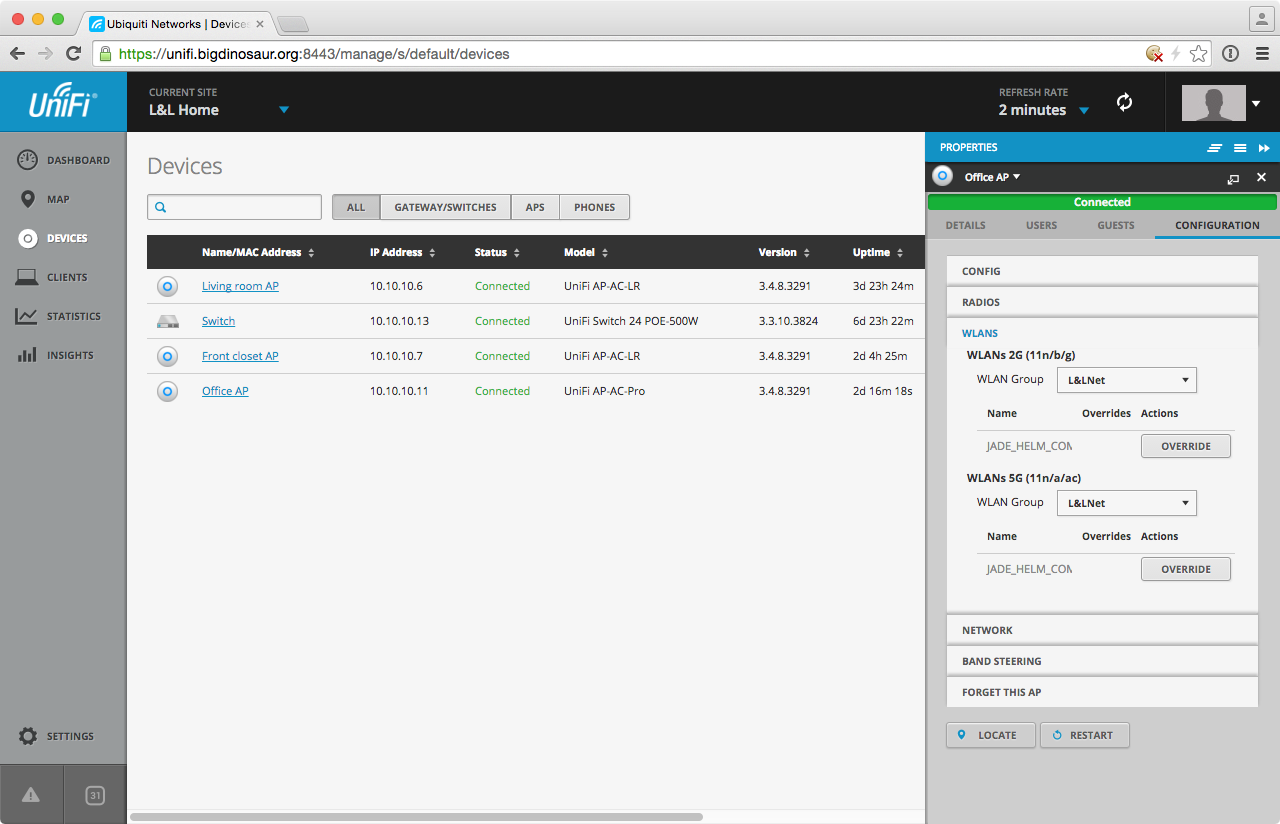Open the Map pin icon
Screen dimensions: 1280x824
(28, 199)
